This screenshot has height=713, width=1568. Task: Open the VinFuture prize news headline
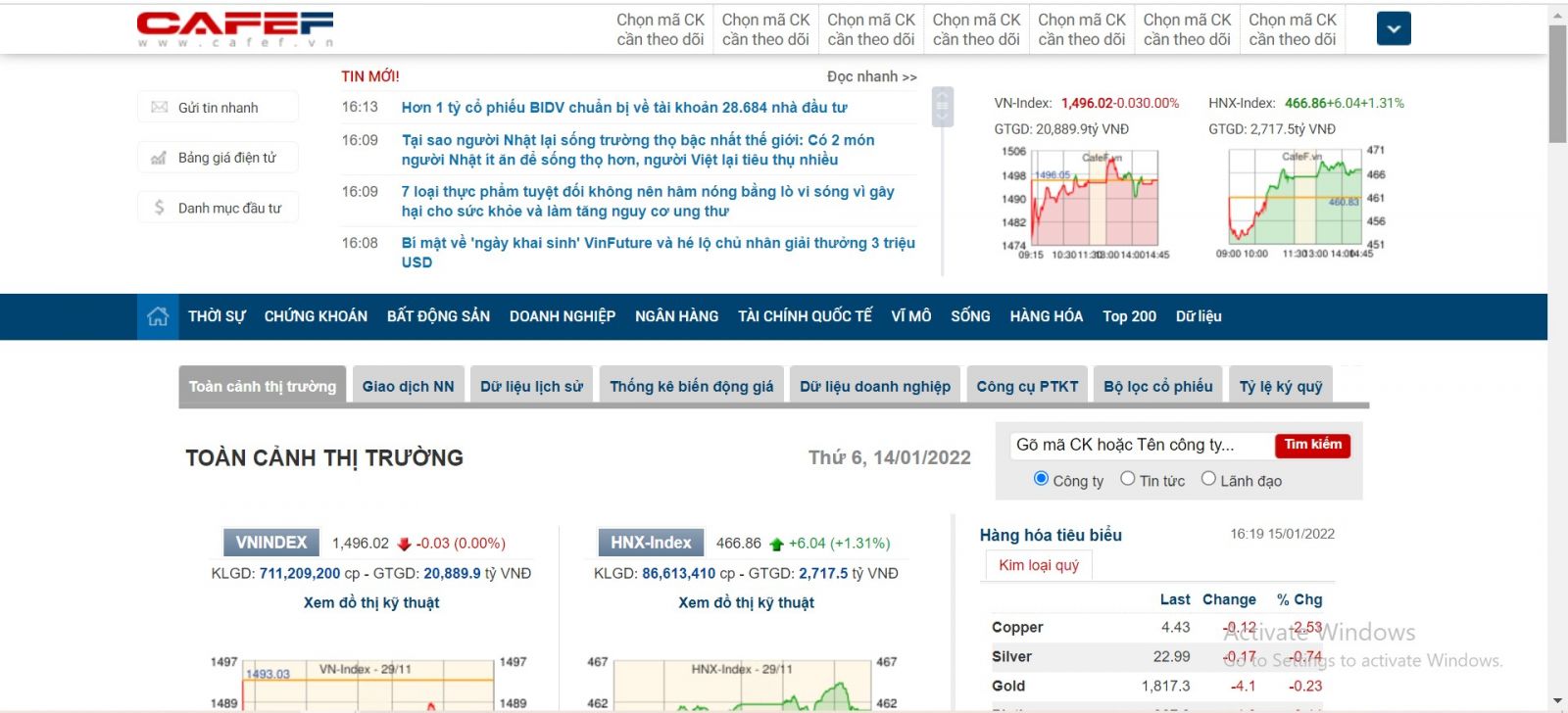coord(659,253)
